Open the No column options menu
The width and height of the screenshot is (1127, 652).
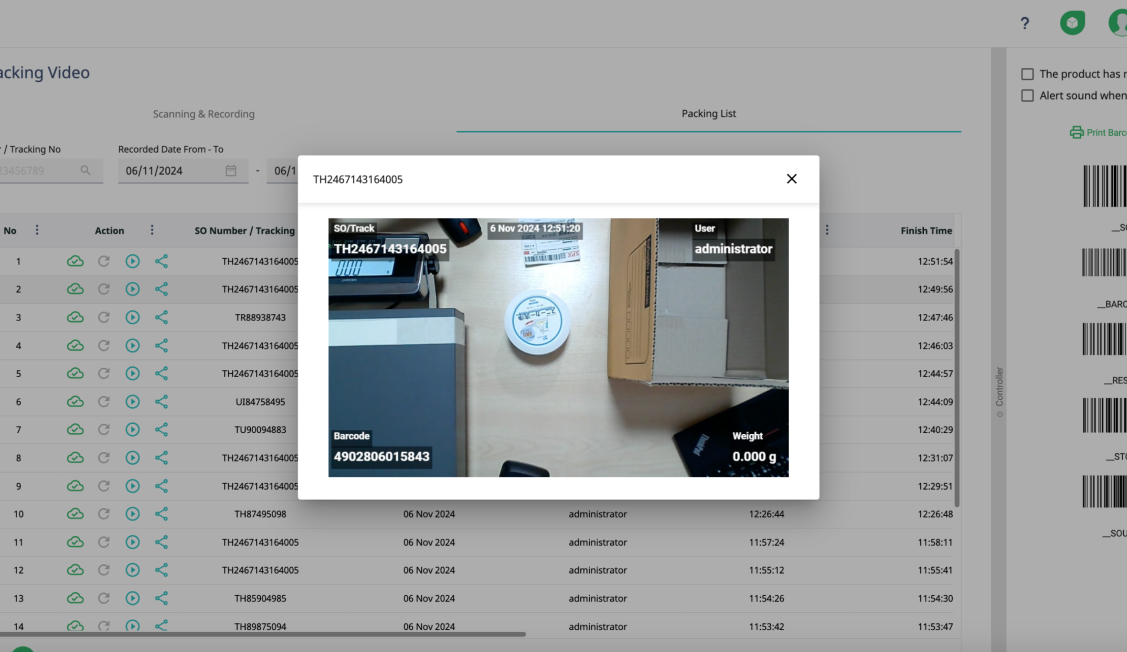click(x=37, y=230)
